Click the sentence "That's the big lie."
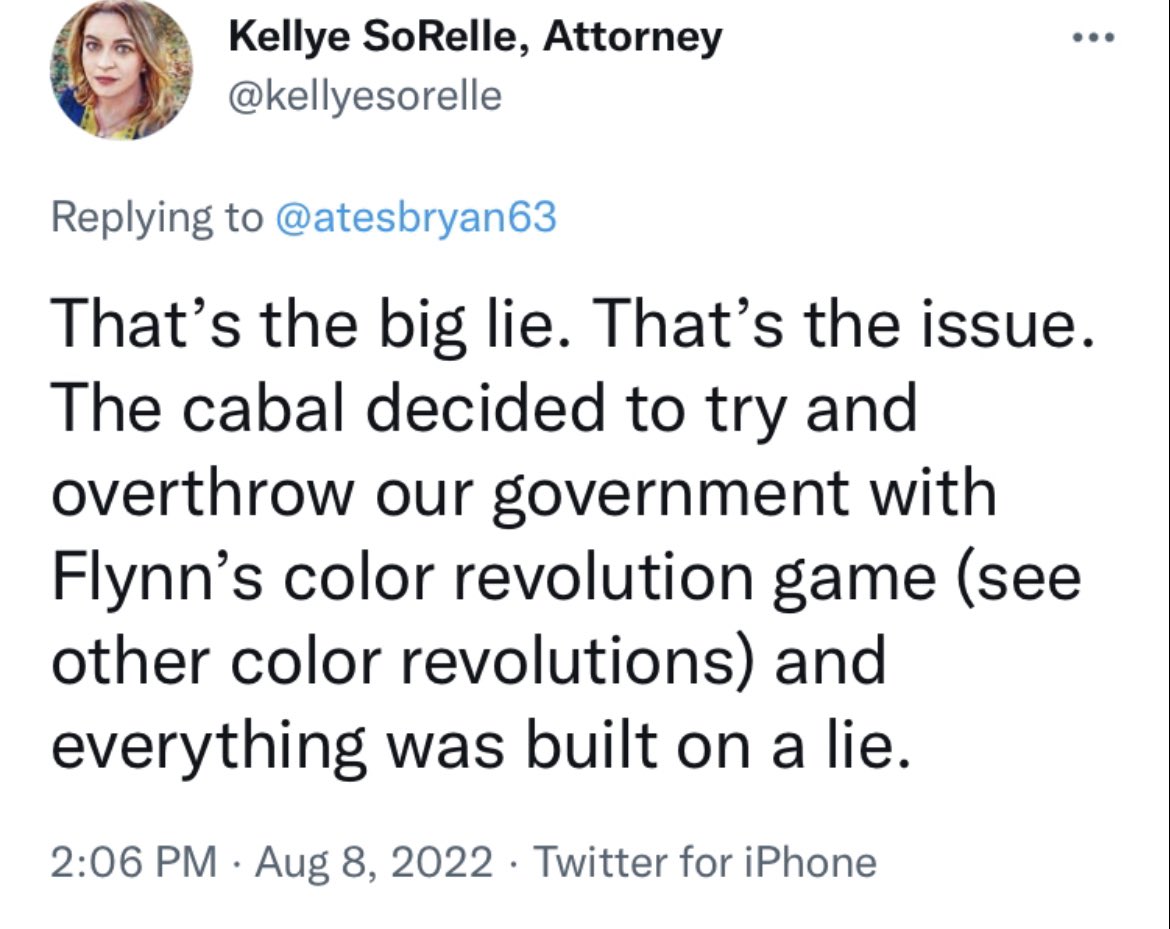The image size is (1170, 929). pyautogui.click(x=301, y=325)
